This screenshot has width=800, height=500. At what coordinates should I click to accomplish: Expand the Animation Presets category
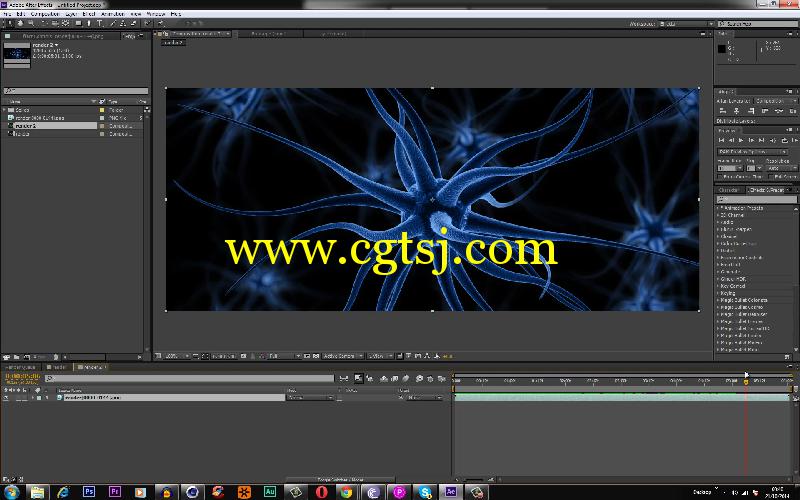pos(718,208)
